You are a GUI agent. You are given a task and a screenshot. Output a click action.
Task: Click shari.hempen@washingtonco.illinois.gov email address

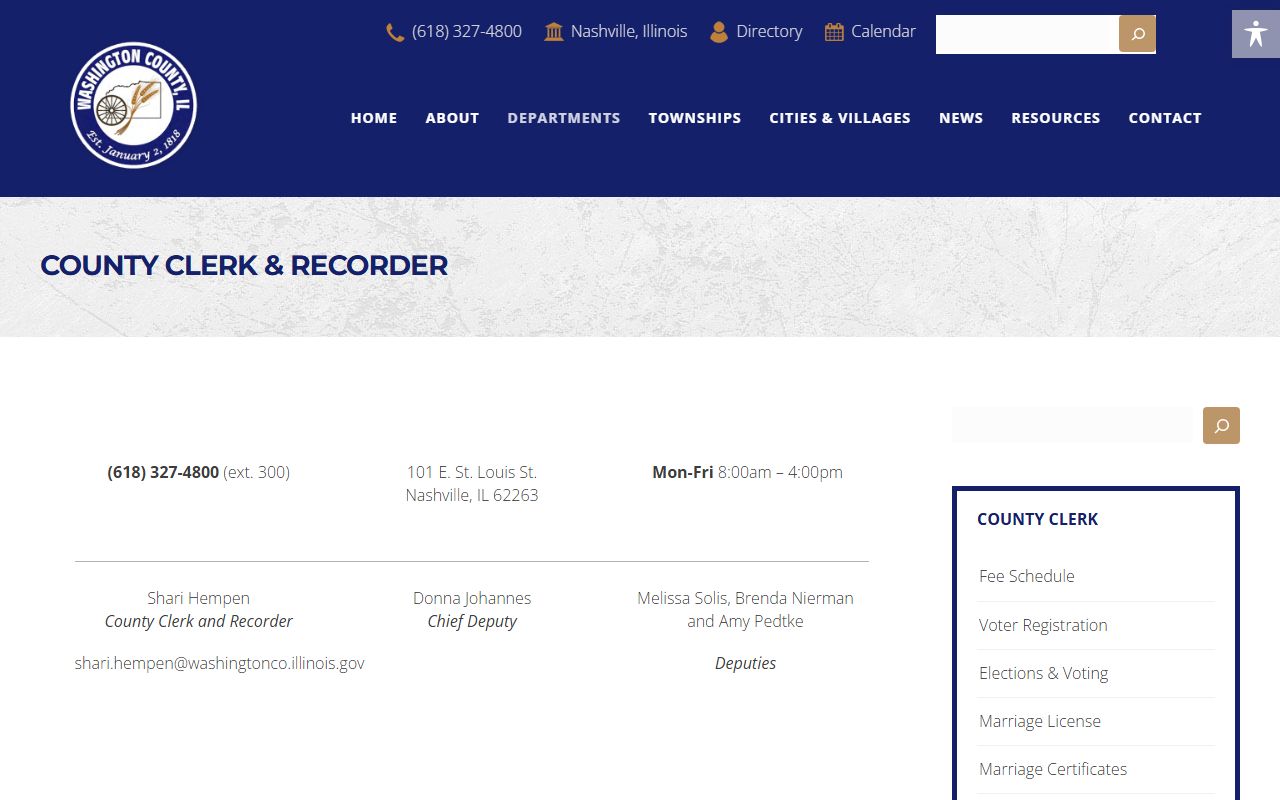(x=220, y=663)
